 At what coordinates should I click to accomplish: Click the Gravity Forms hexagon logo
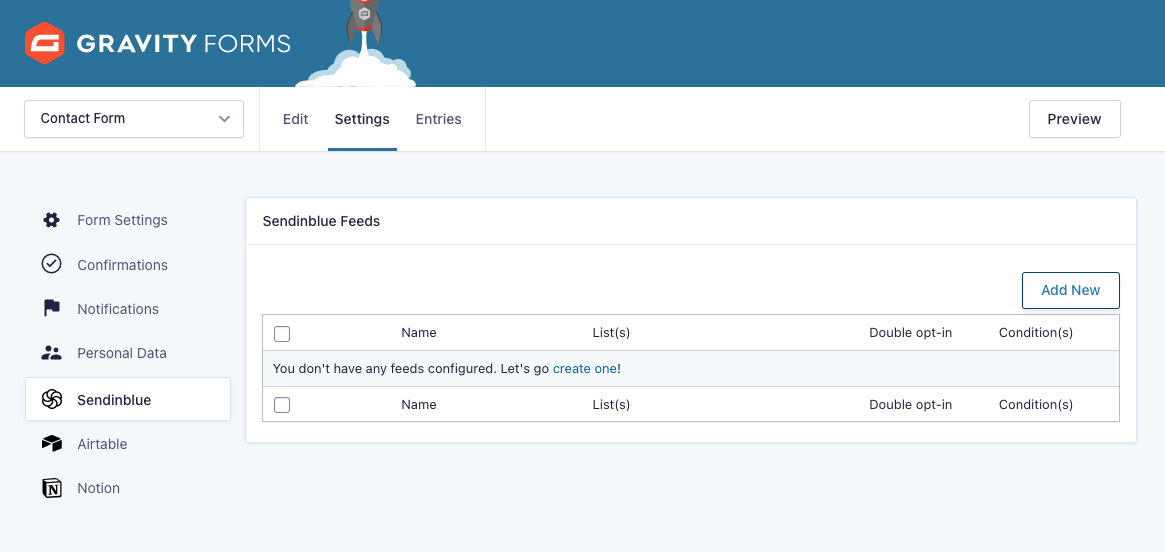pyautogui.click(x=45, y=43)
